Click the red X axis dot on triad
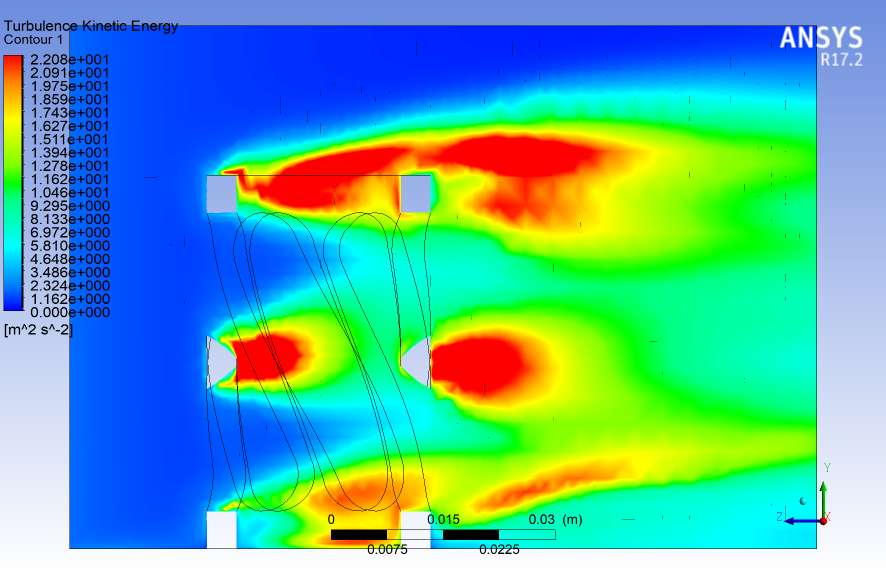 pyautogui.click(x=824, y=519)
